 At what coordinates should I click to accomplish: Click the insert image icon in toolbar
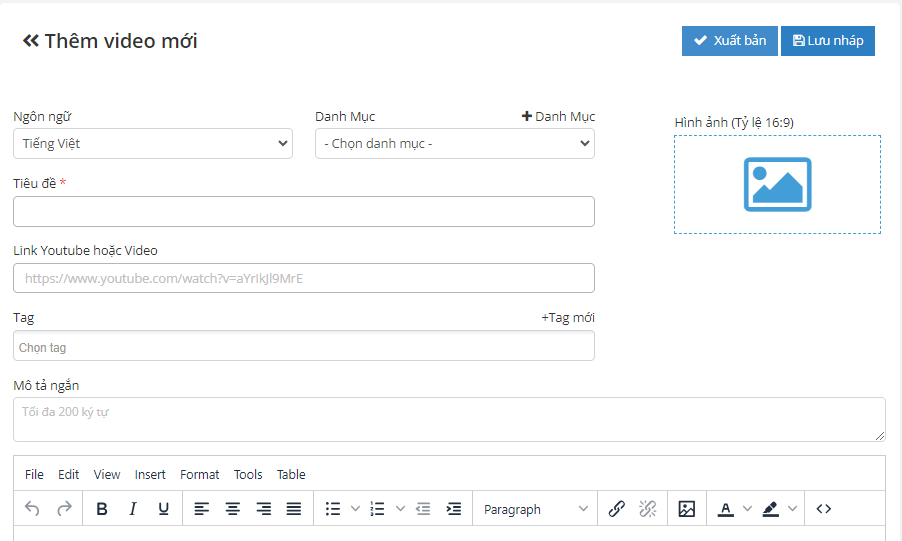pos(686,509)
